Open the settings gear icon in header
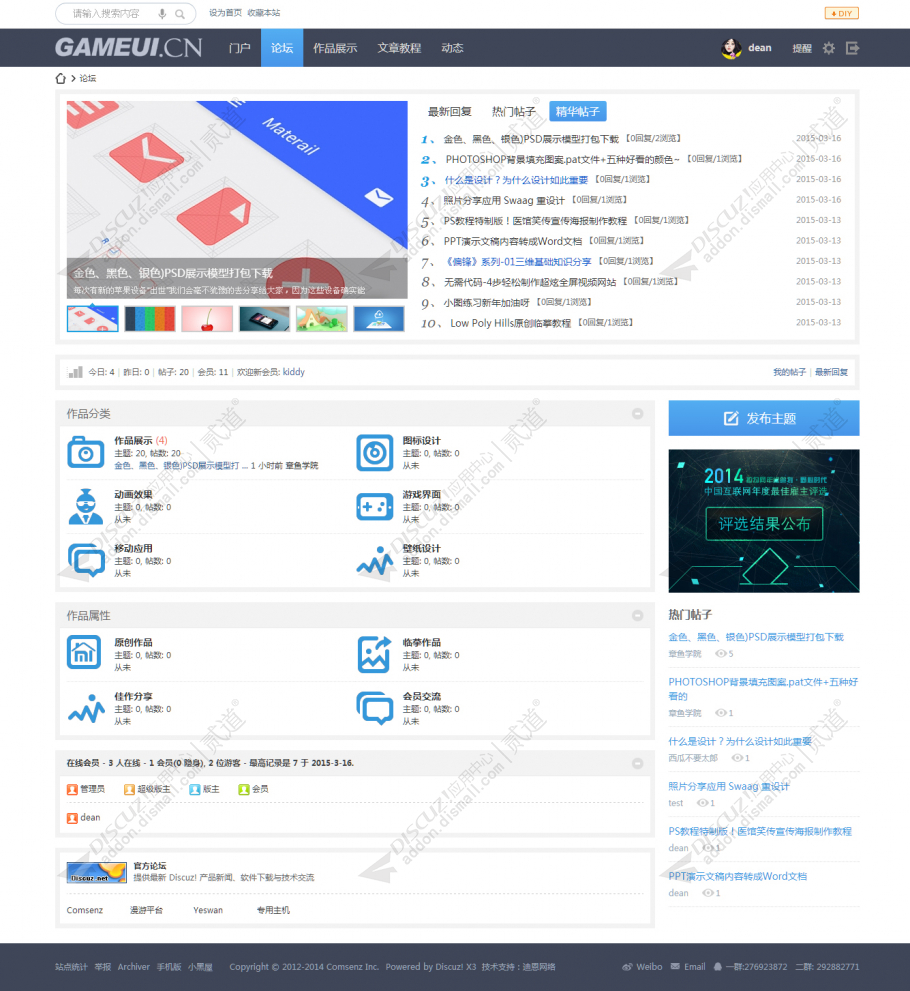The image size is (910, 991). click(828, 48)
